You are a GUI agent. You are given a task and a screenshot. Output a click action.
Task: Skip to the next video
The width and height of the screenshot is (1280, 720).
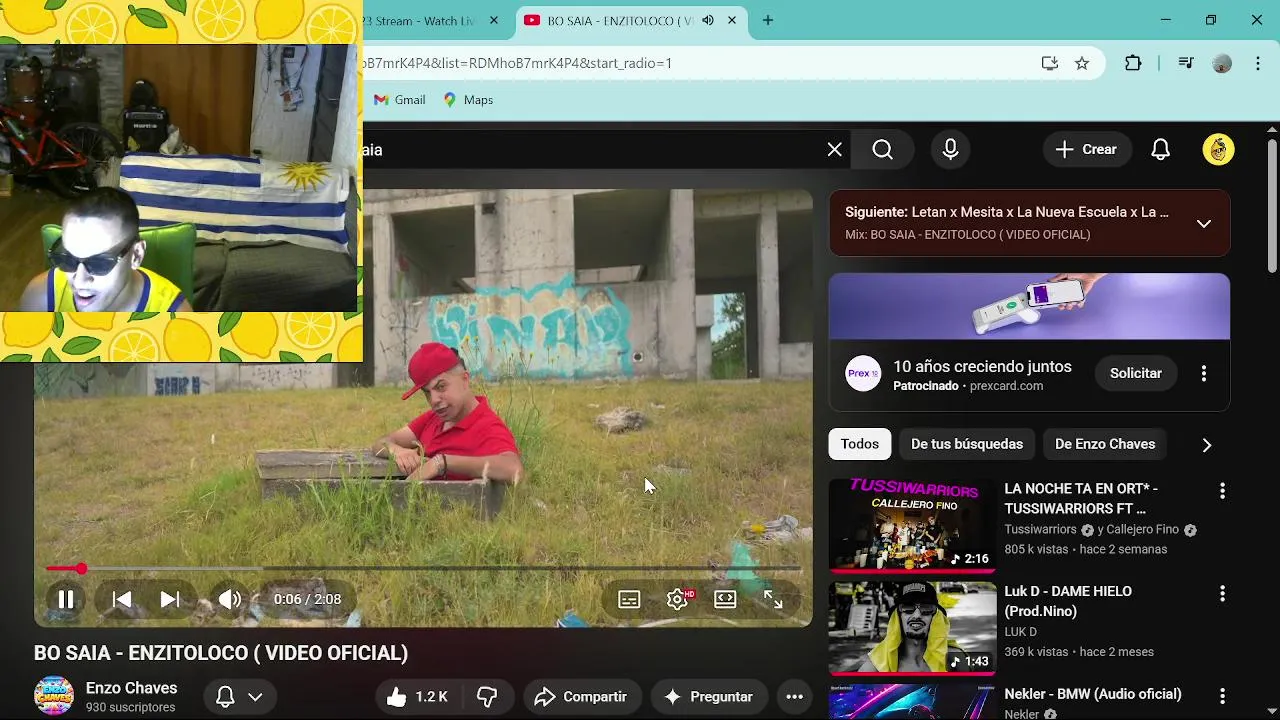pyautogui.click(x=170, y=599)
